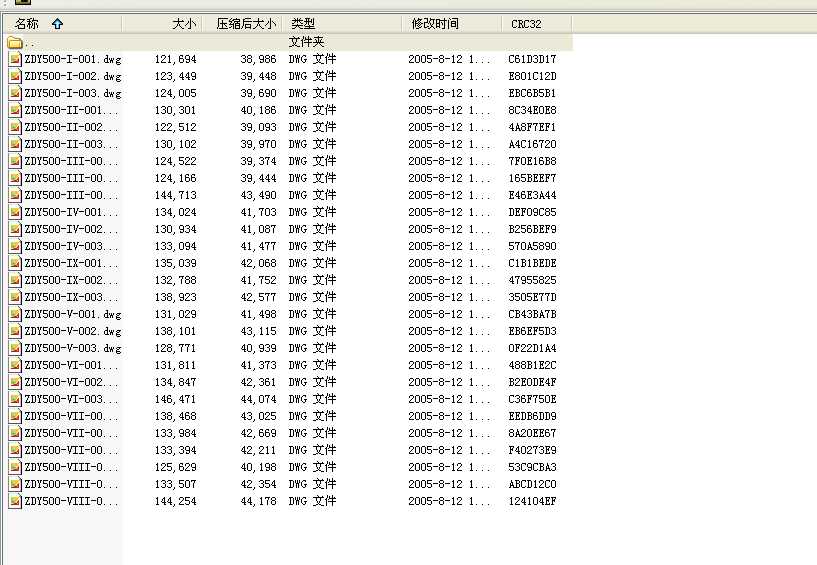Click the 文件夹 type label of parent row
817x565 pixels.
[x=306, y=42]
